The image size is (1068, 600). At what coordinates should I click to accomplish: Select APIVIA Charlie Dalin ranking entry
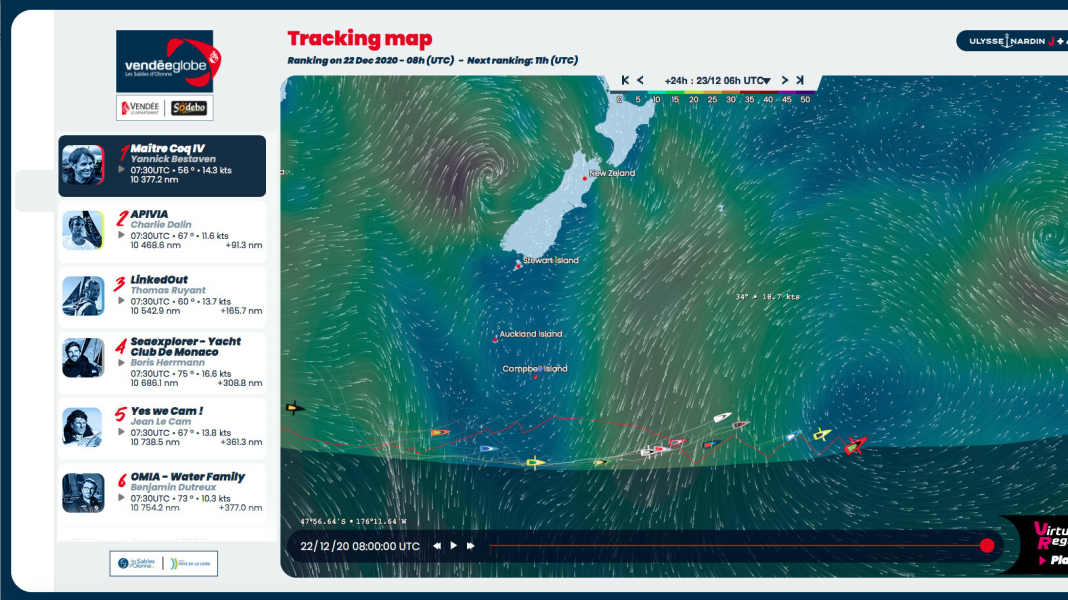click(x=162, y=232)
